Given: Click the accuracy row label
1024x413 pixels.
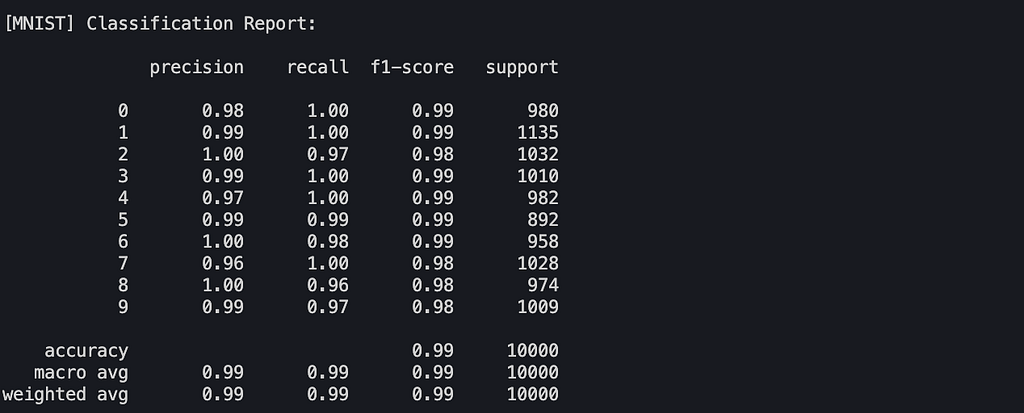Looking at the screenshot, I should point(86,351).
